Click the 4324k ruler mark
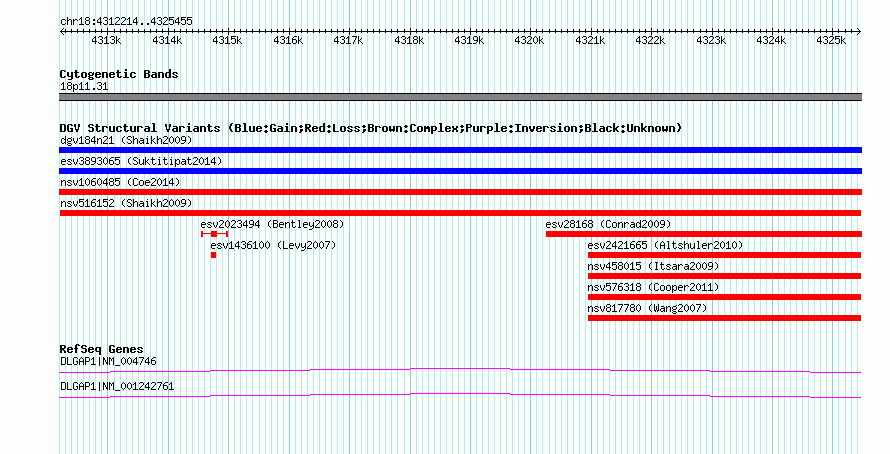The height and width of the screenshot is (454, 890). pyautogui.click(x=771, y=40)
